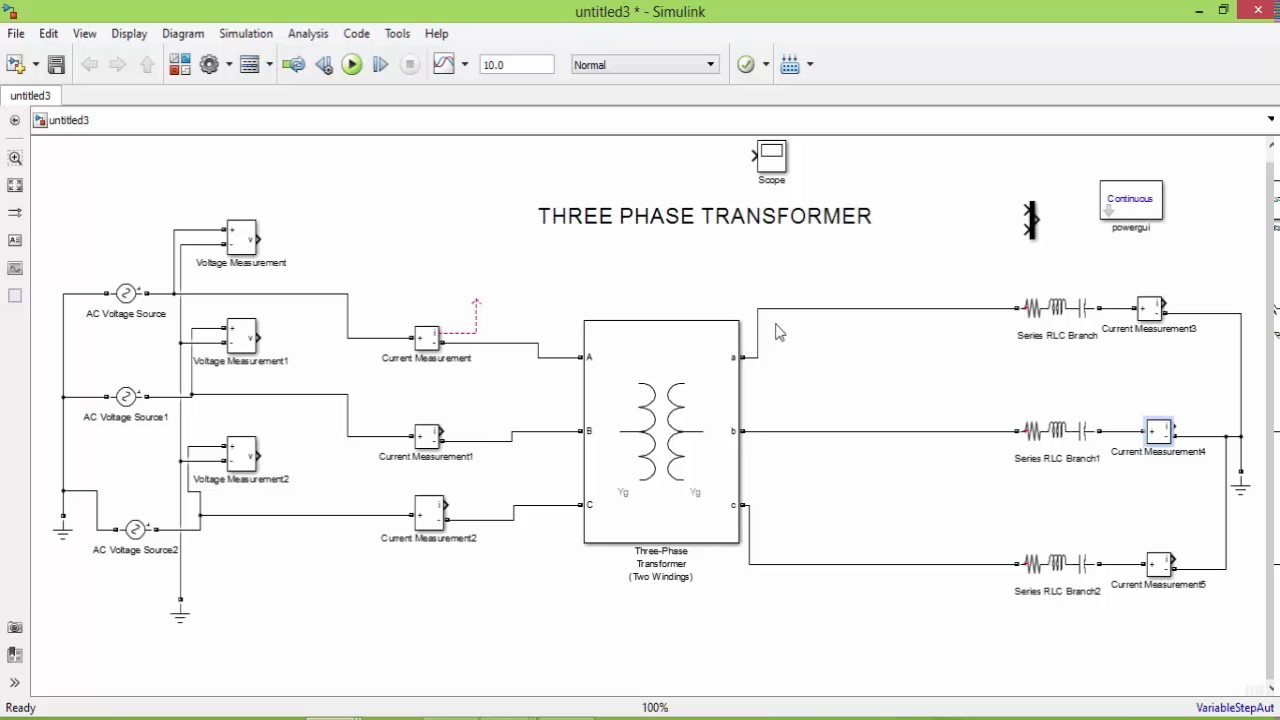This screenshot has height=720, width=1280.
Task: Click the Up to Parent arrow
Action: coord(147,65)
